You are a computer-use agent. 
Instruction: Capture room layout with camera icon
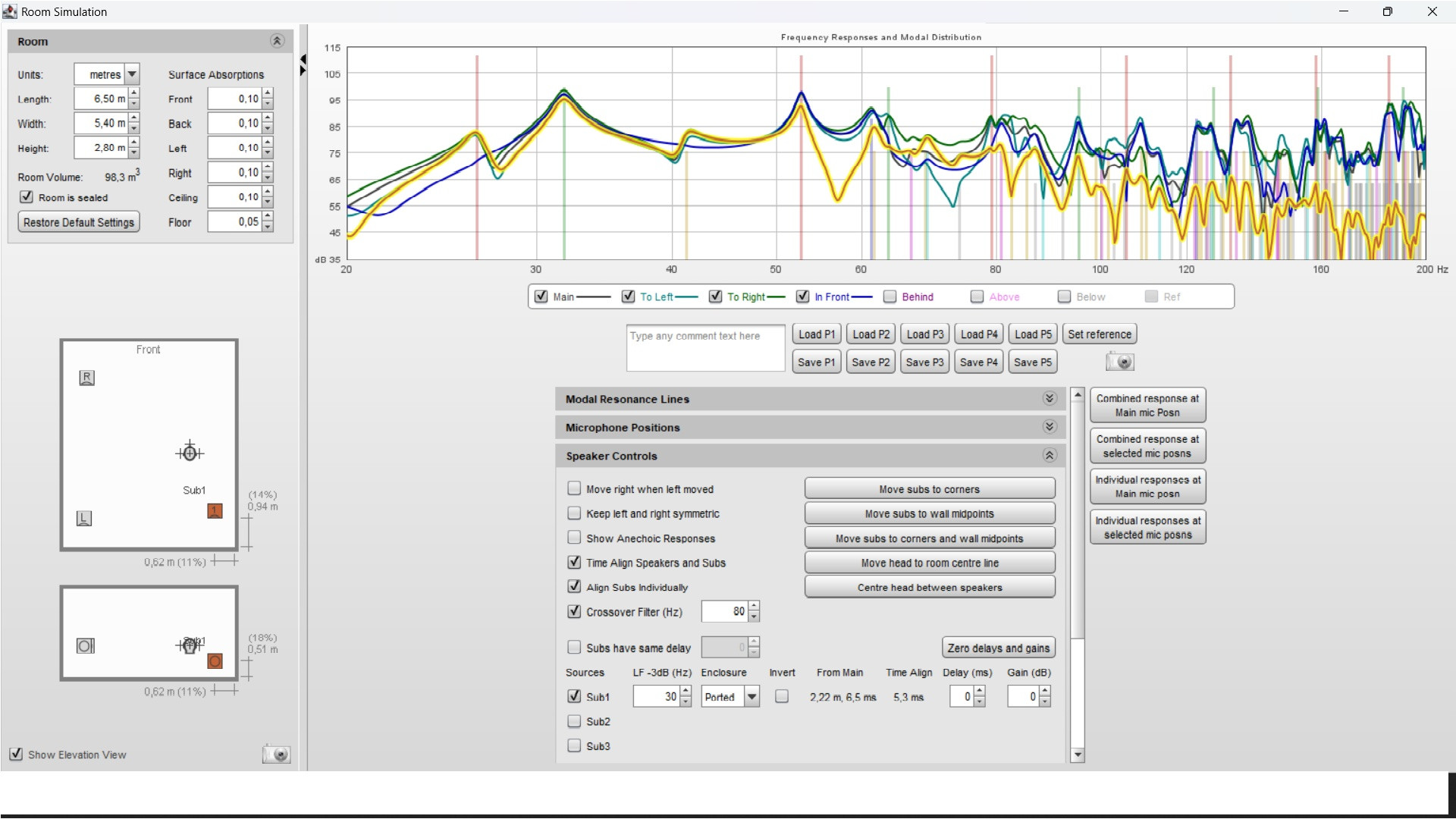276,754
